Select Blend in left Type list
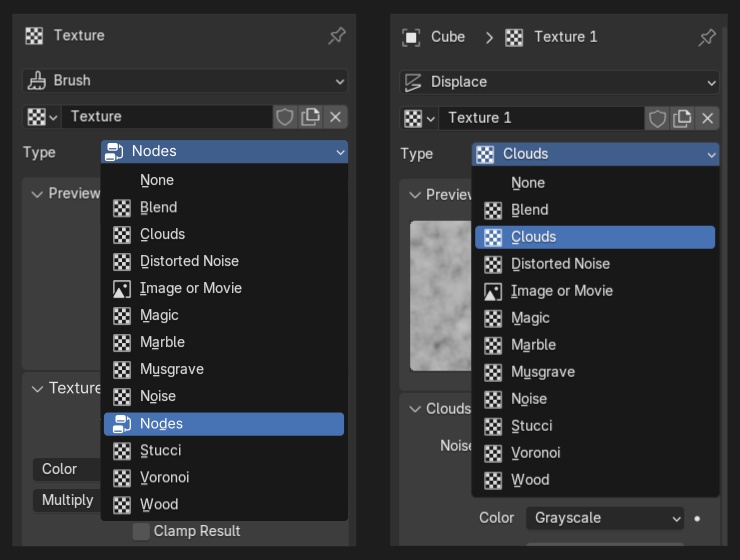 pos(224,208)
